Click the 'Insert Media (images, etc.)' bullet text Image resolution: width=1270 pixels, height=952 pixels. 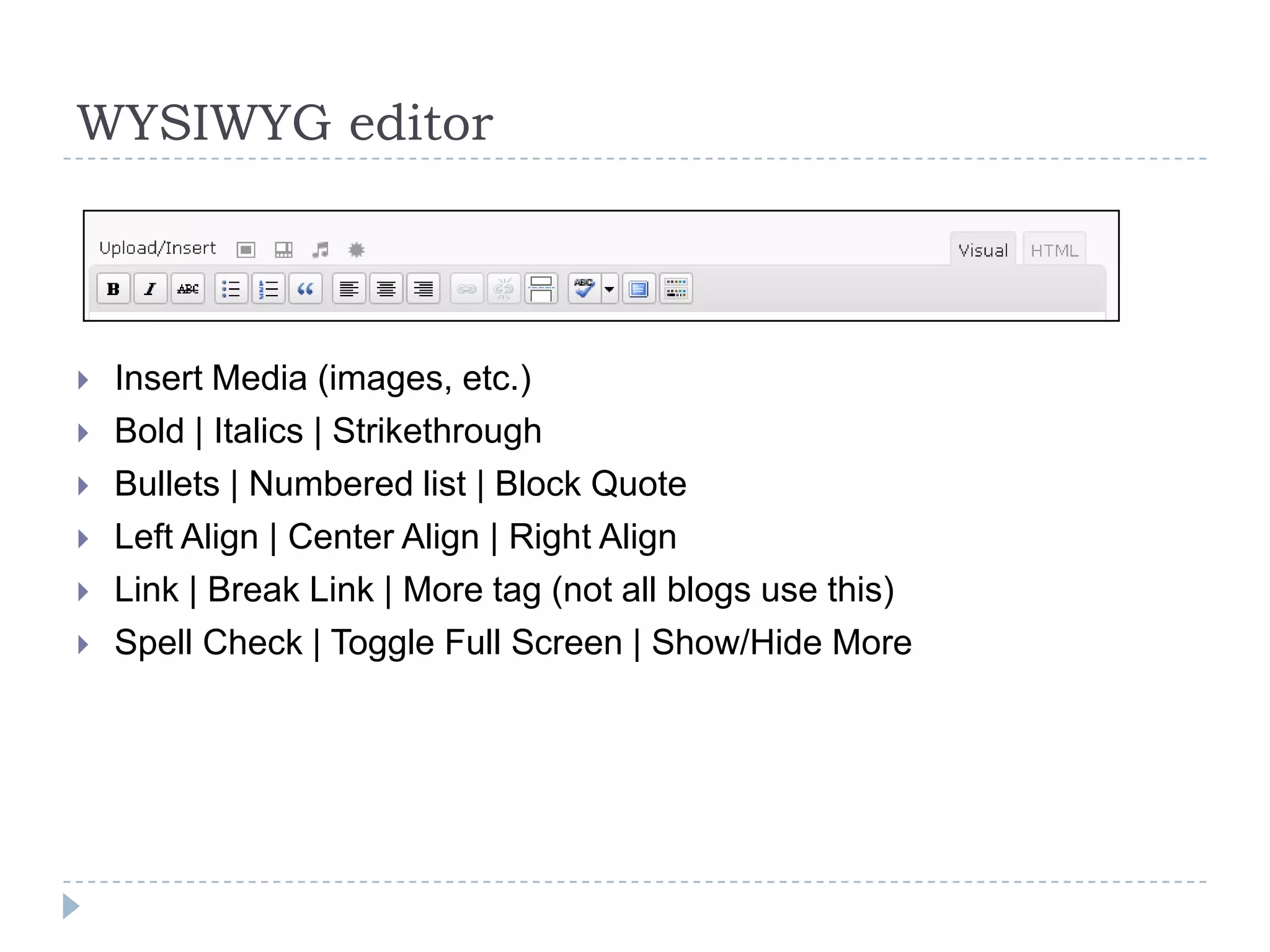tap(323, 379)
